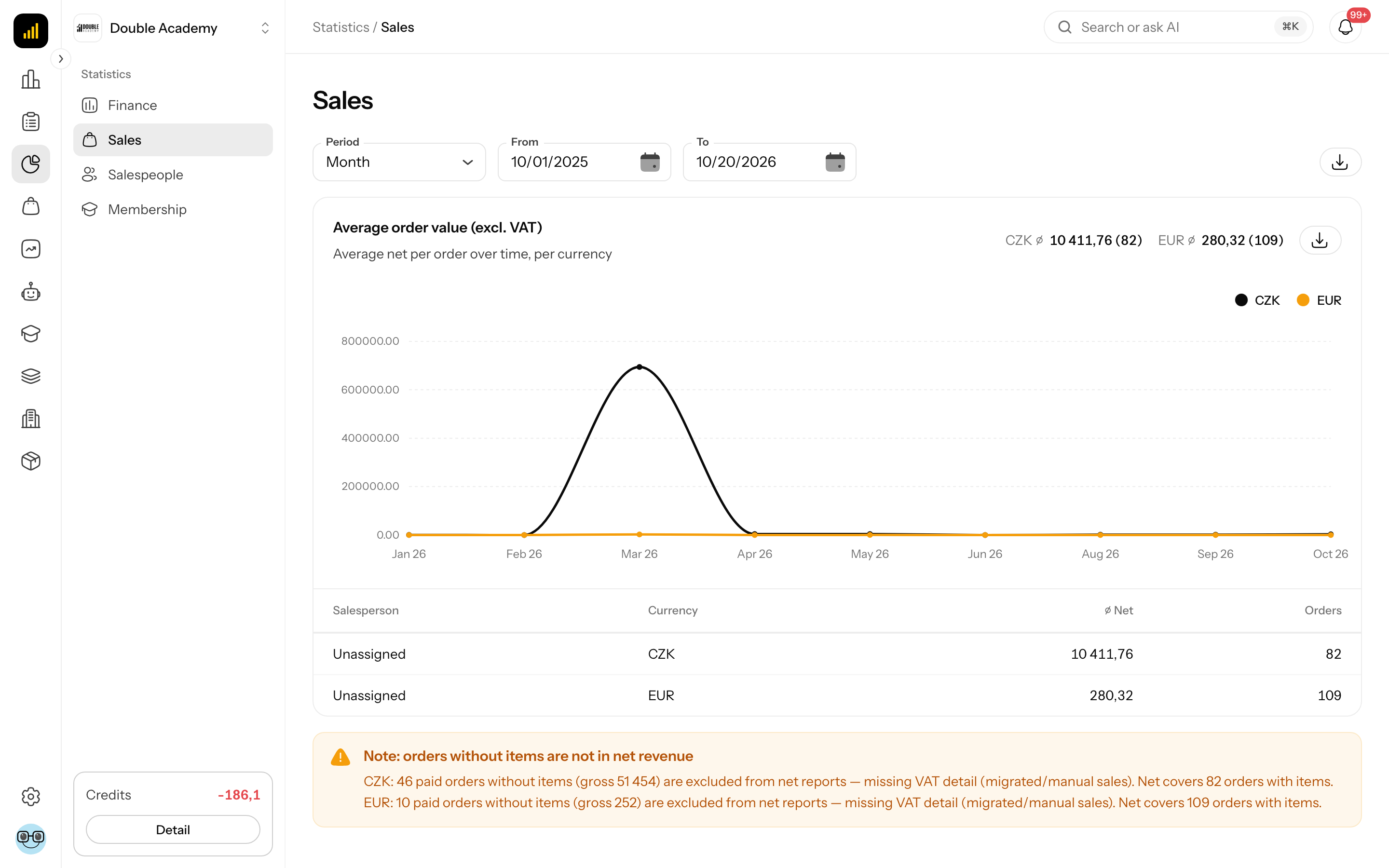Open Salespeople statistics
Image resolution: width=1389 pixels, height=868 pixels.
[173, 175]
